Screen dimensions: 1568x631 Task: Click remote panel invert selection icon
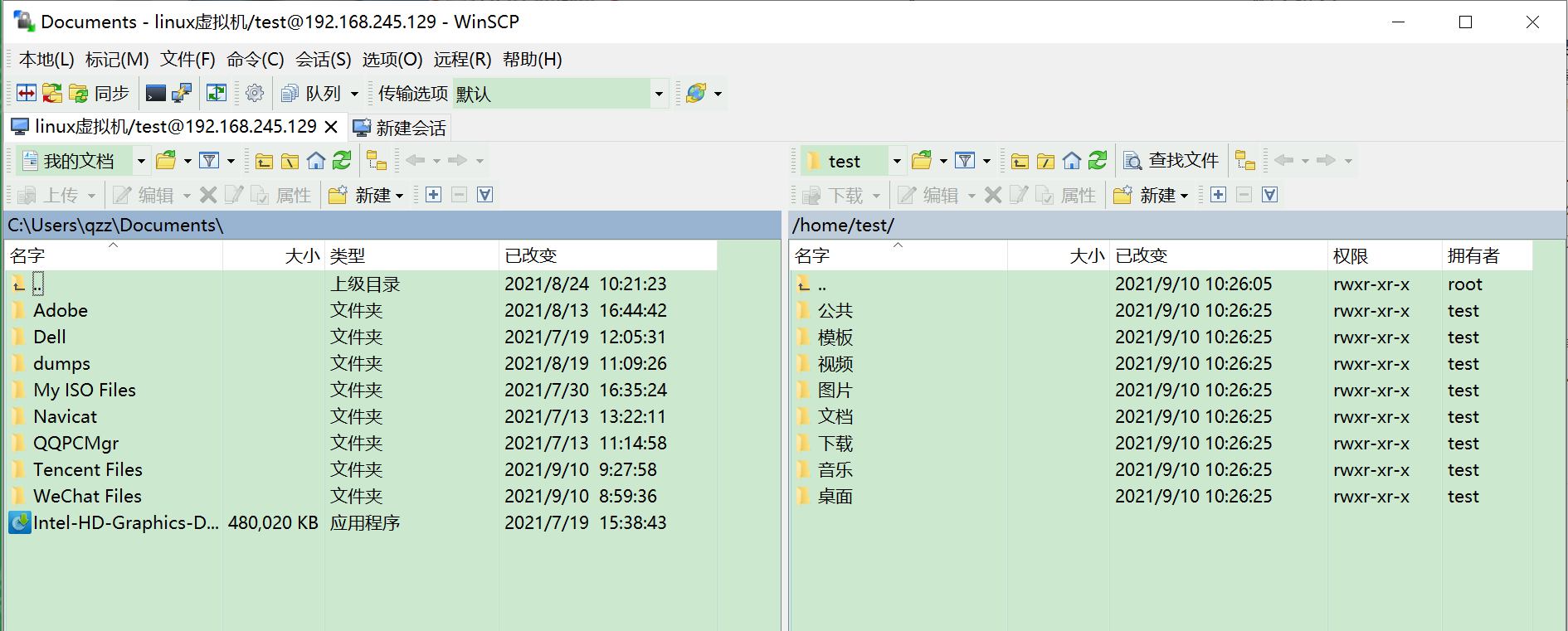[x=1270, y=195]
